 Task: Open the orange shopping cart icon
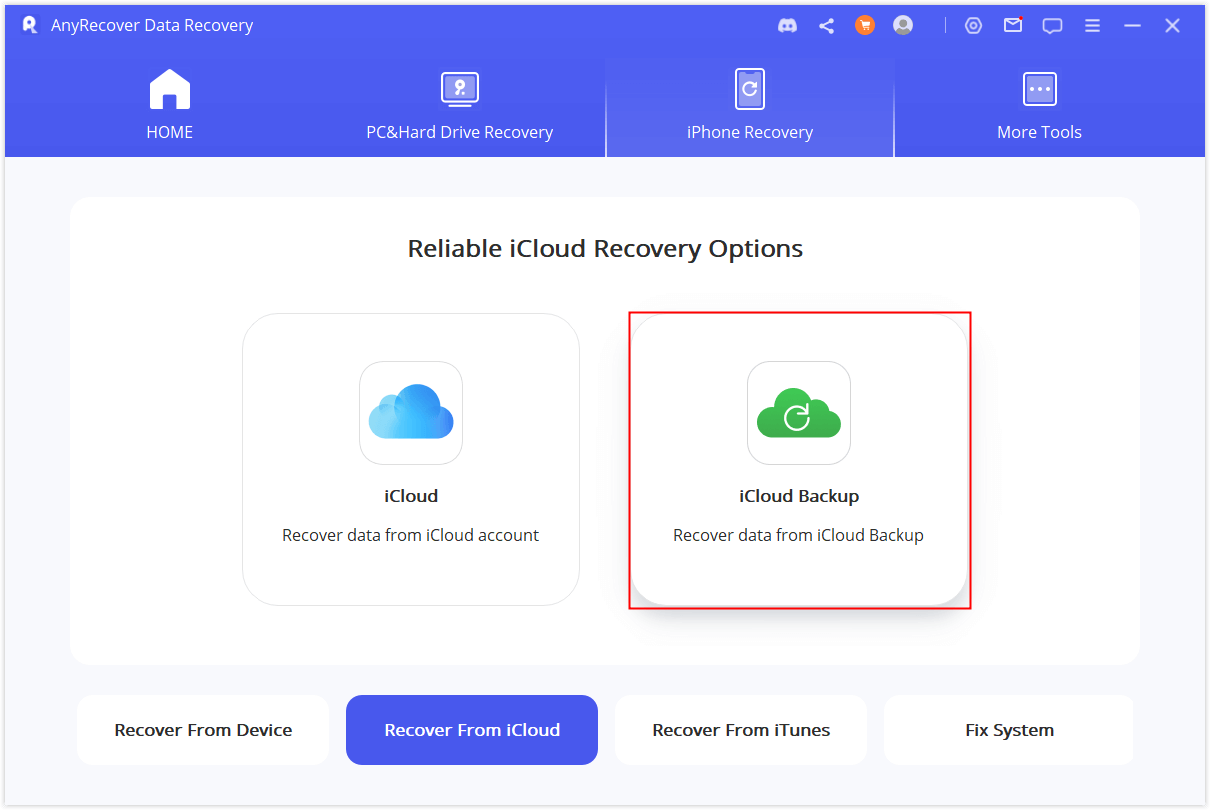coord(865,26)
